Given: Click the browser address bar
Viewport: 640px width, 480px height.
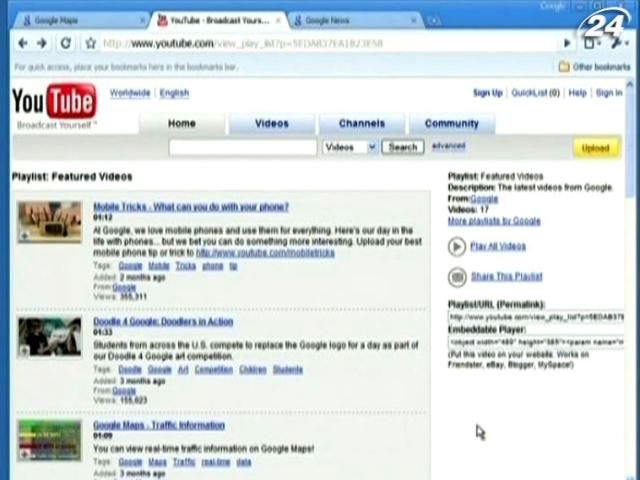Looking at the screenshot, I should click(329, 43).
